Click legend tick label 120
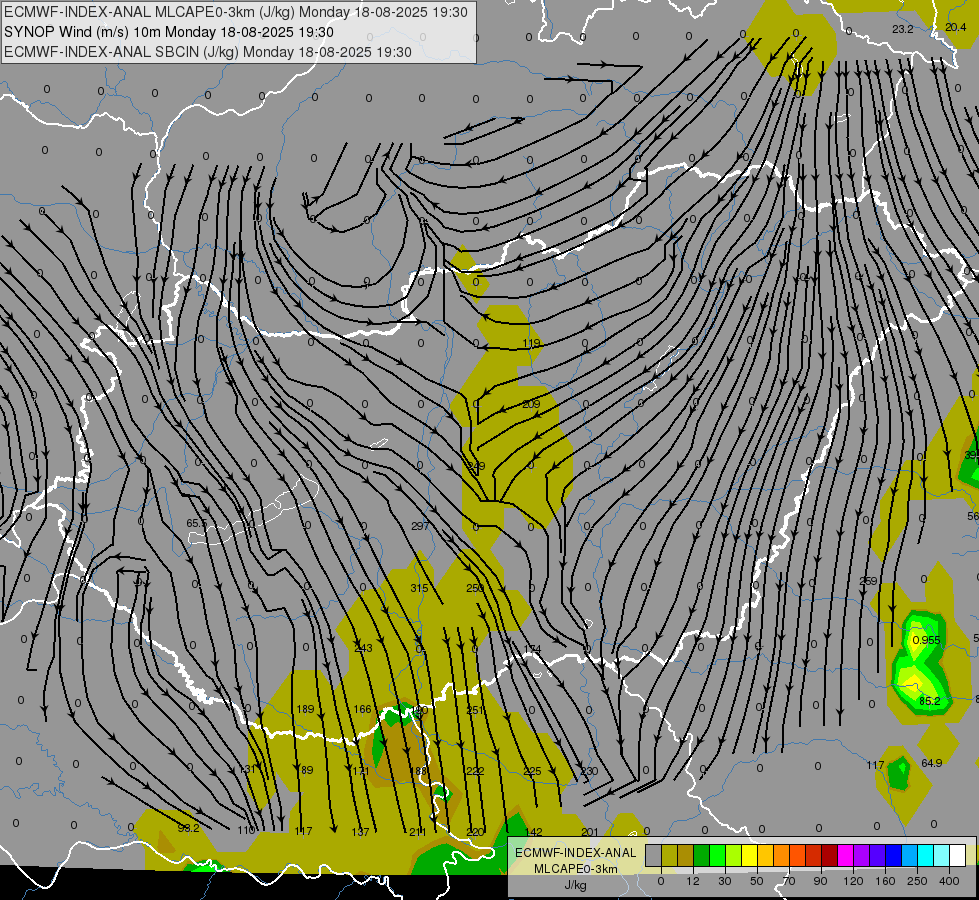This screenshot has width=979, height=900. pyautogui.click(x=854, y=881)
